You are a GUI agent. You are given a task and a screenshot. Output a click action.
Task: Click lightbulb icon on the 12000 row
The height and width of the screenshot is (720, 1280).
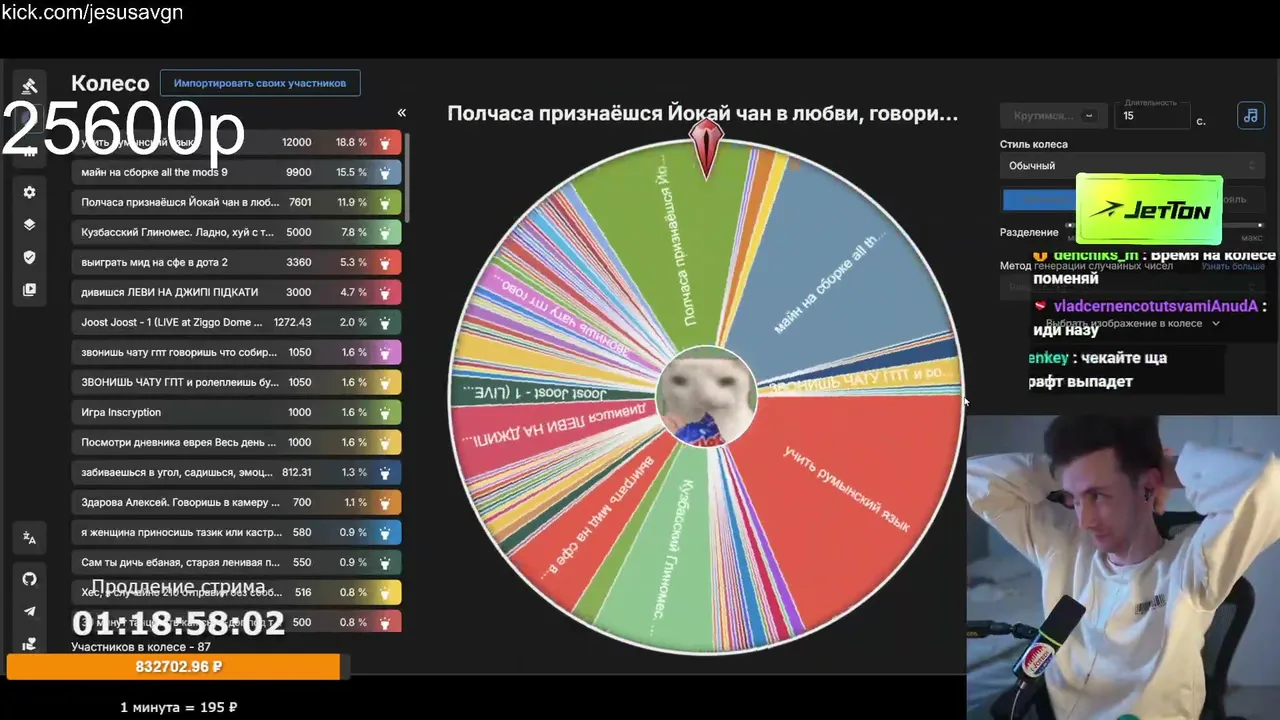pyautogui.click(x=385, y=142)
